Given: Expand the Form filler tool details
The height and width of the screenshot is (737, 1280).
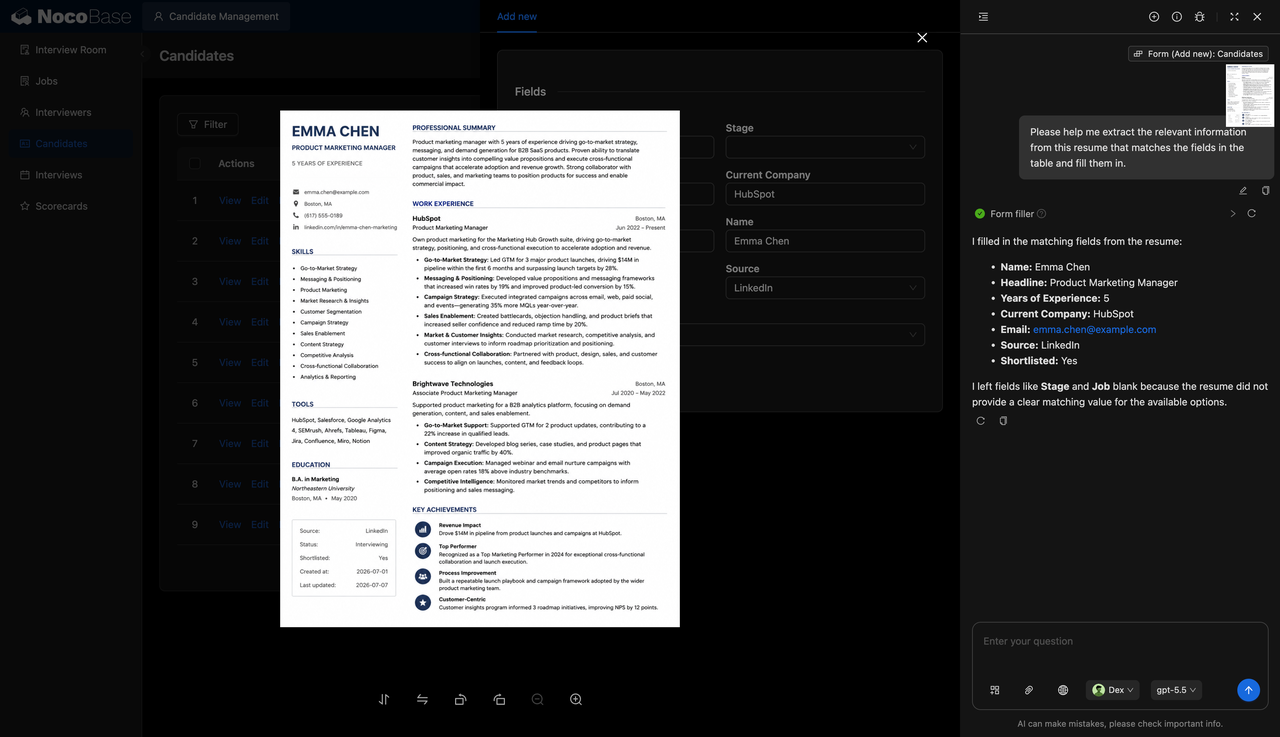Looking at the screenshot, I should click(x=1233, y=214).
